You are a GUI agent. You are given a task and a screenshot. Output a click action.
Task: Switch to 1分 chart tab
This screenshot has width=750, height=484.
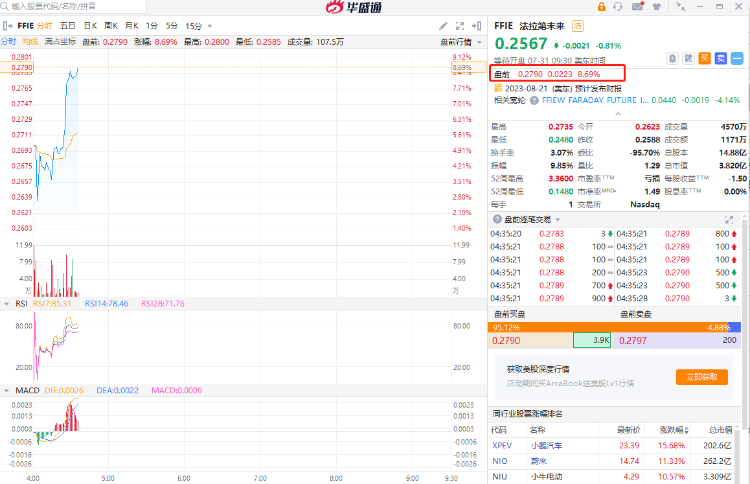coord(152,26)
